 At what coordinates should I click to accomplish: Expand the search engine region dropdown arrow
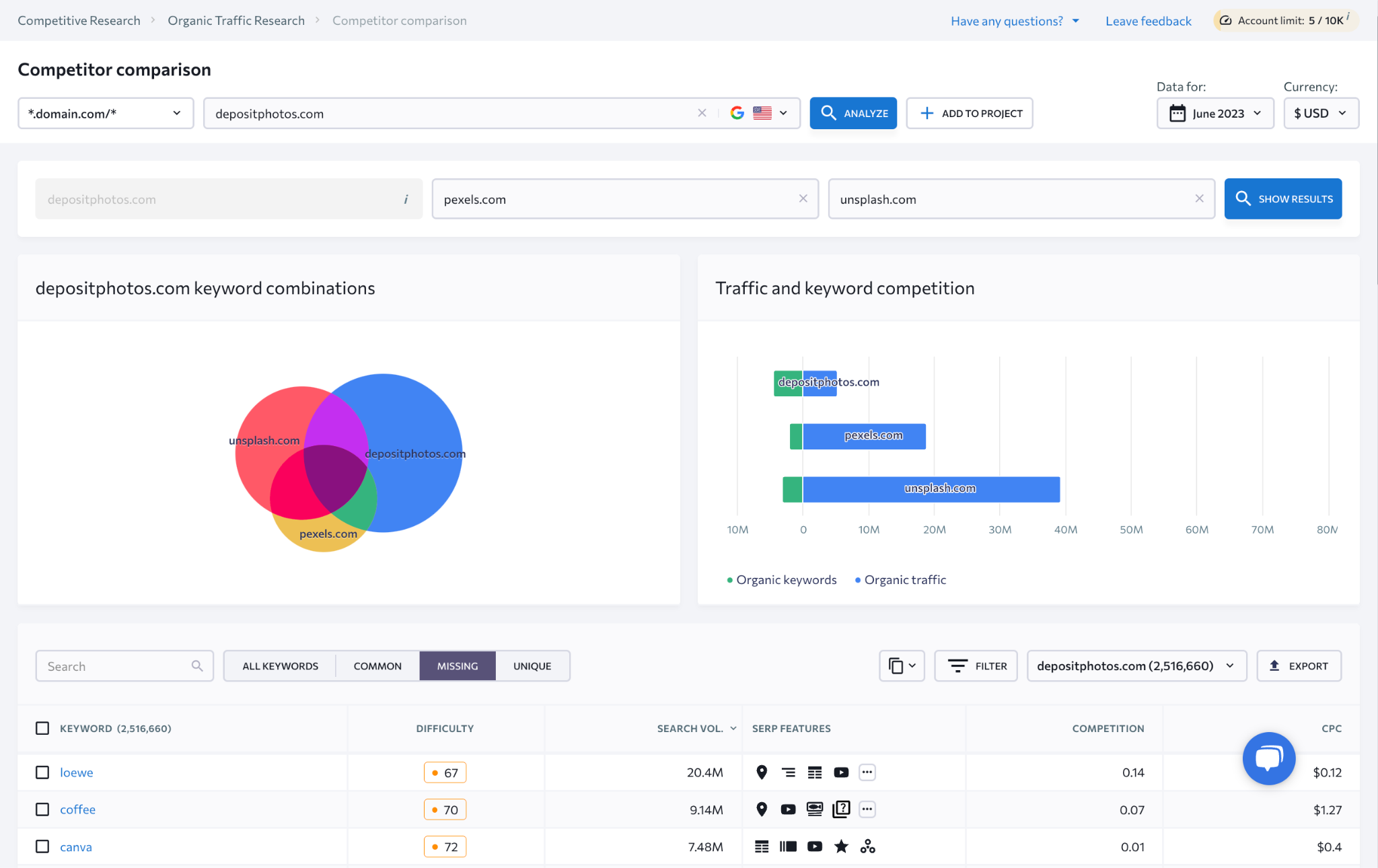[x=783, y=113]
